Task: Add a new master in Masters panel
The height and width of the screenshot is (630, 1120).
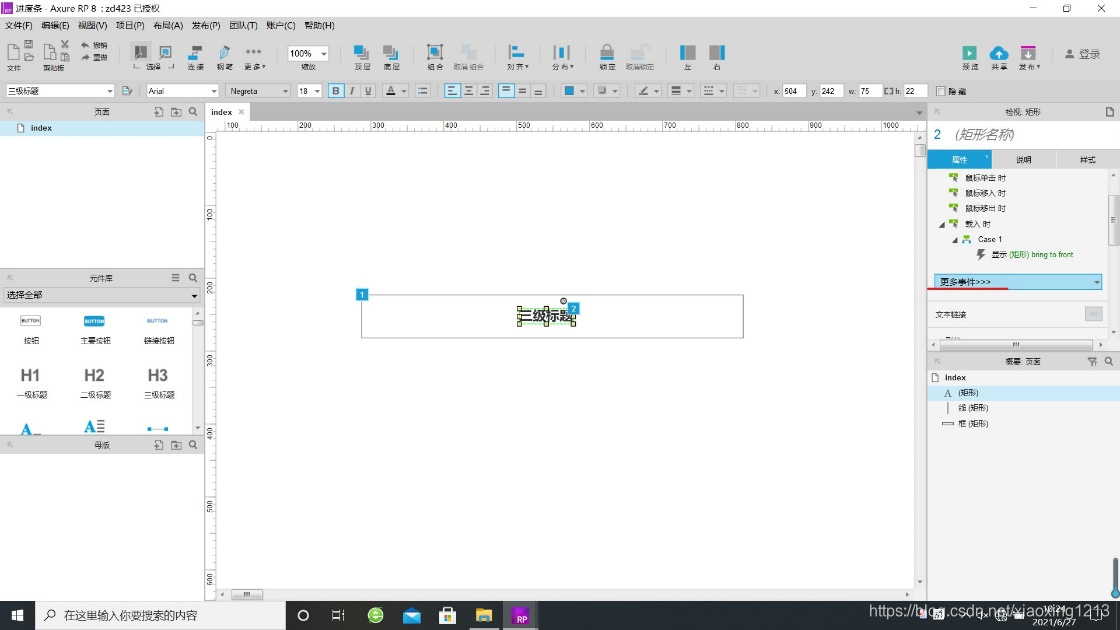Action: click(x=159, y=445)
